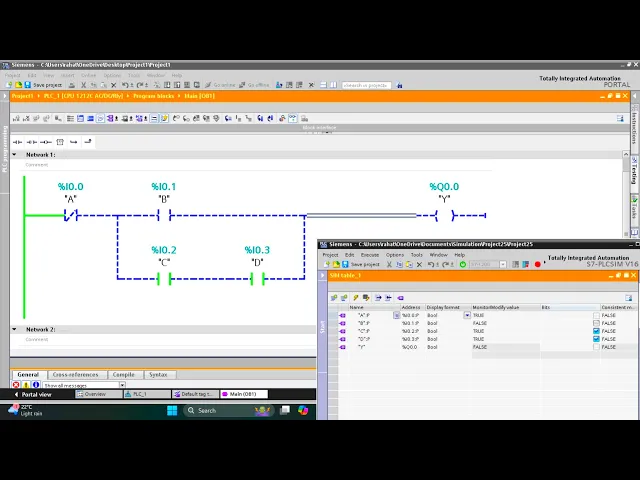Screen dimensions: 640x480
Task: Click inside the Search in project field
Action: click(366, 85)
